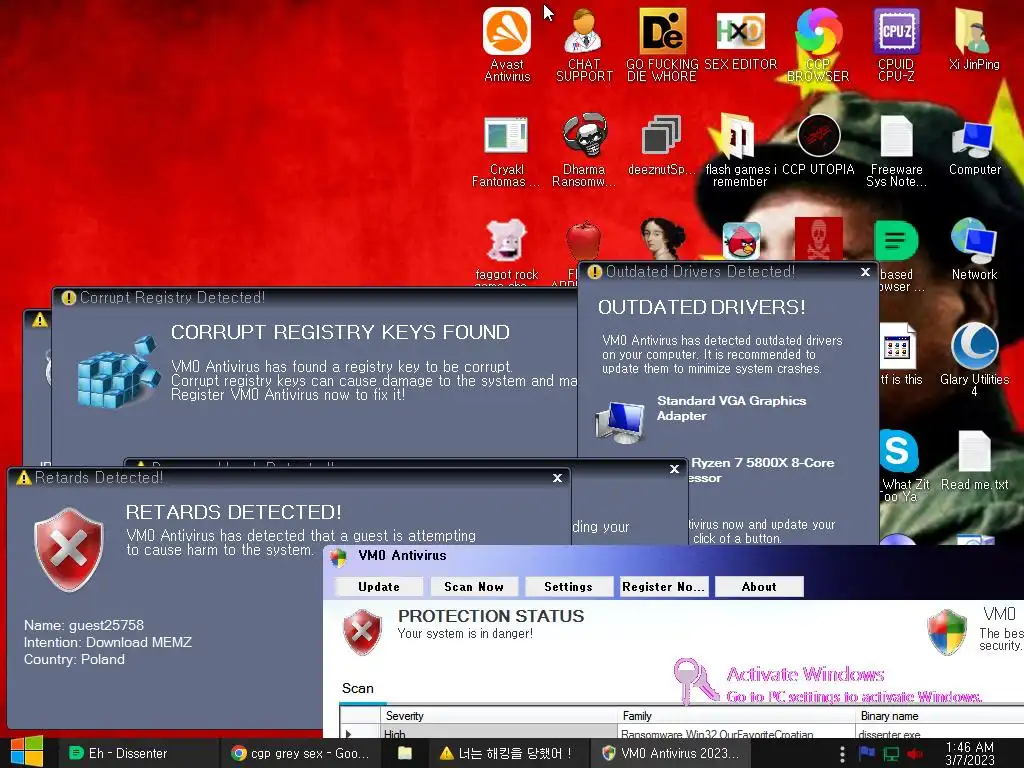This screenshot has width=1024, height=768.
Task: Sort scan results by the Severity column
Action: (x=499, y=716)
